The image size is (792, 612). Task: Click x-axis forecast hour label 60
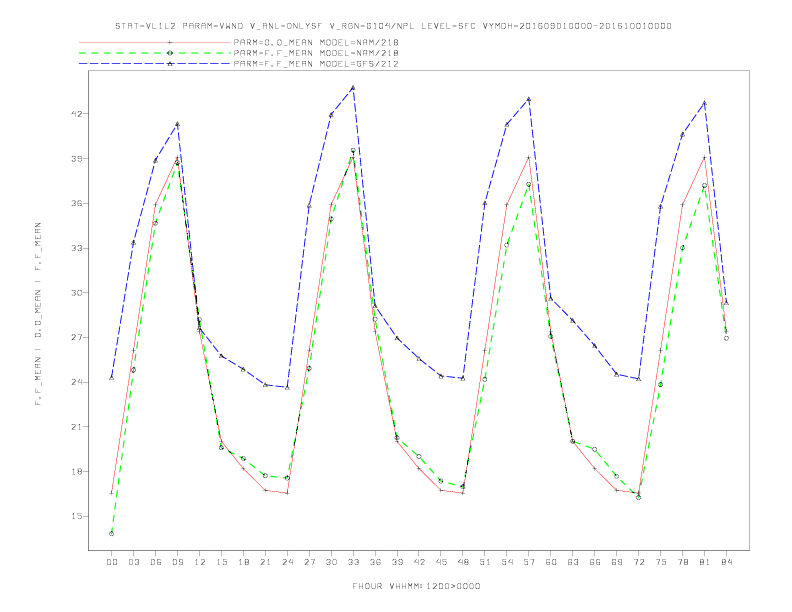point(551,562)
